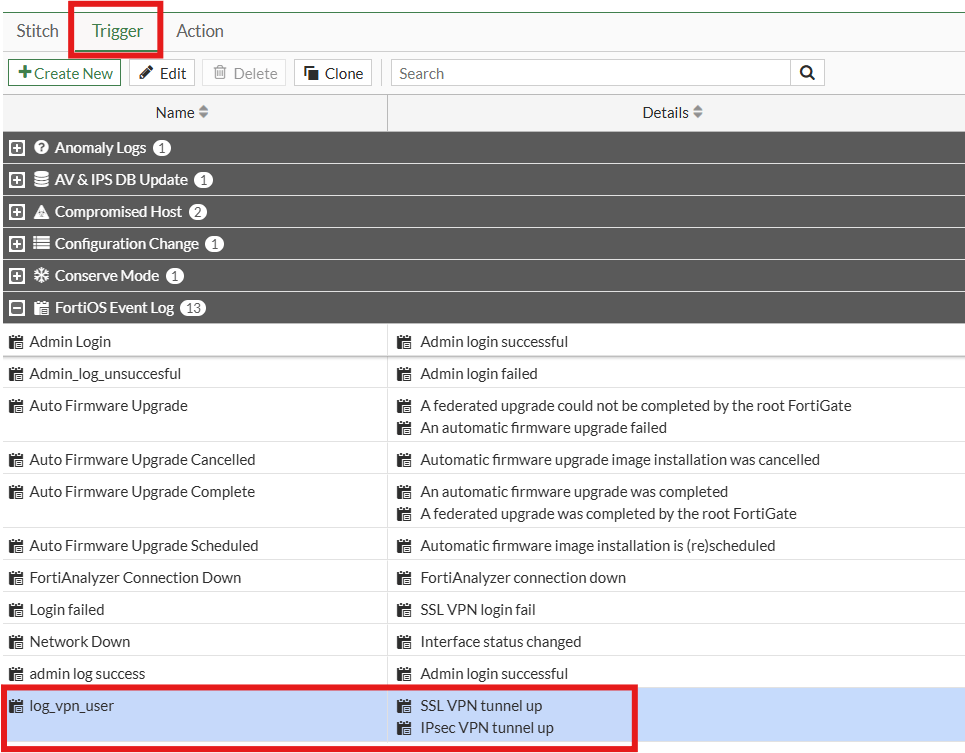Image resolution: width=965 pixels, height=753 pixels.
Task: Click the icon beside SSL VPN tunnel up
Action: (x=404, y=706)
